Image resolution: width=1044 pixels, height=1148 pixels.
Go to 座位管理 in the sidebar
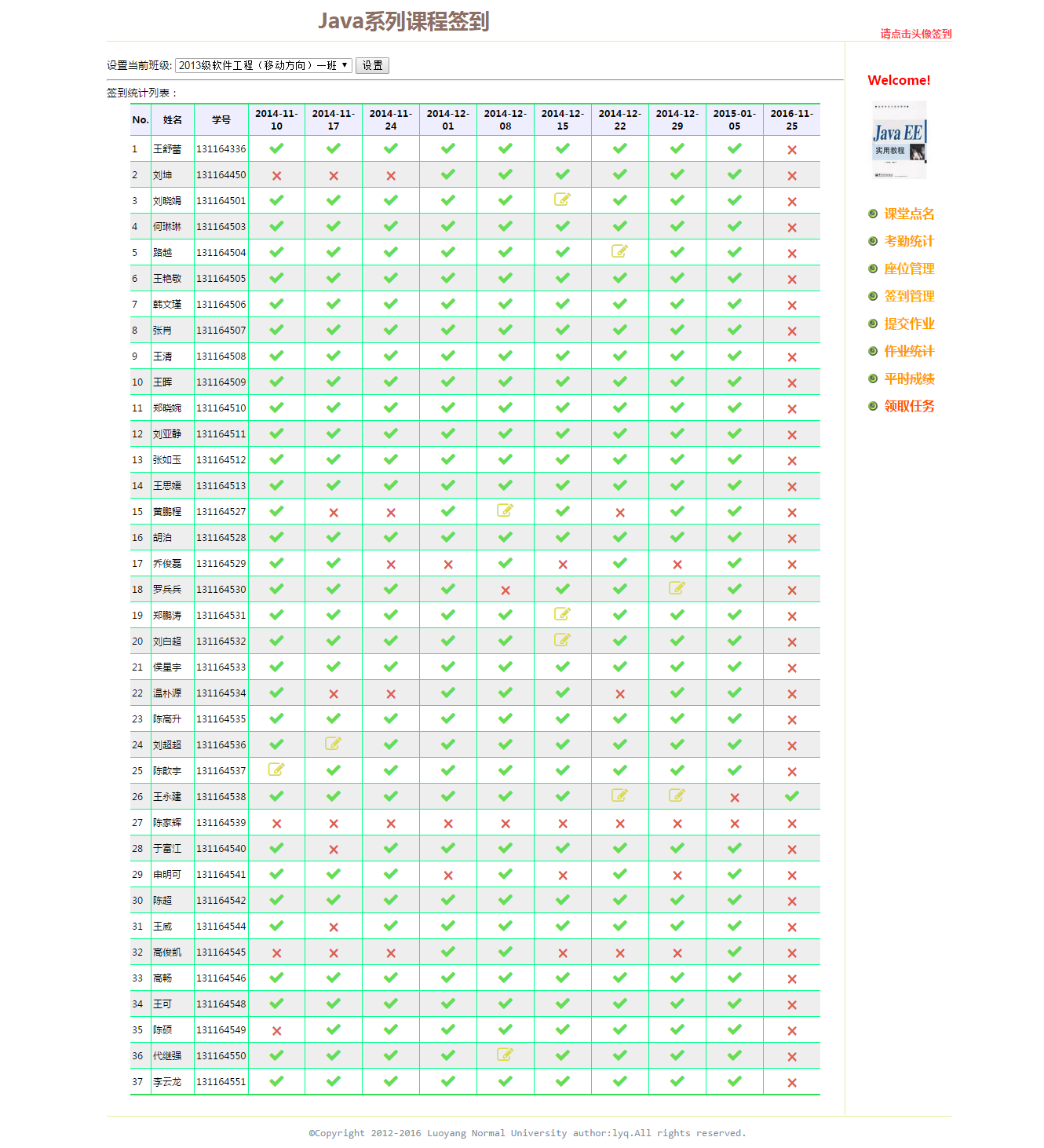pyautogui.click(x=909, y=269)
